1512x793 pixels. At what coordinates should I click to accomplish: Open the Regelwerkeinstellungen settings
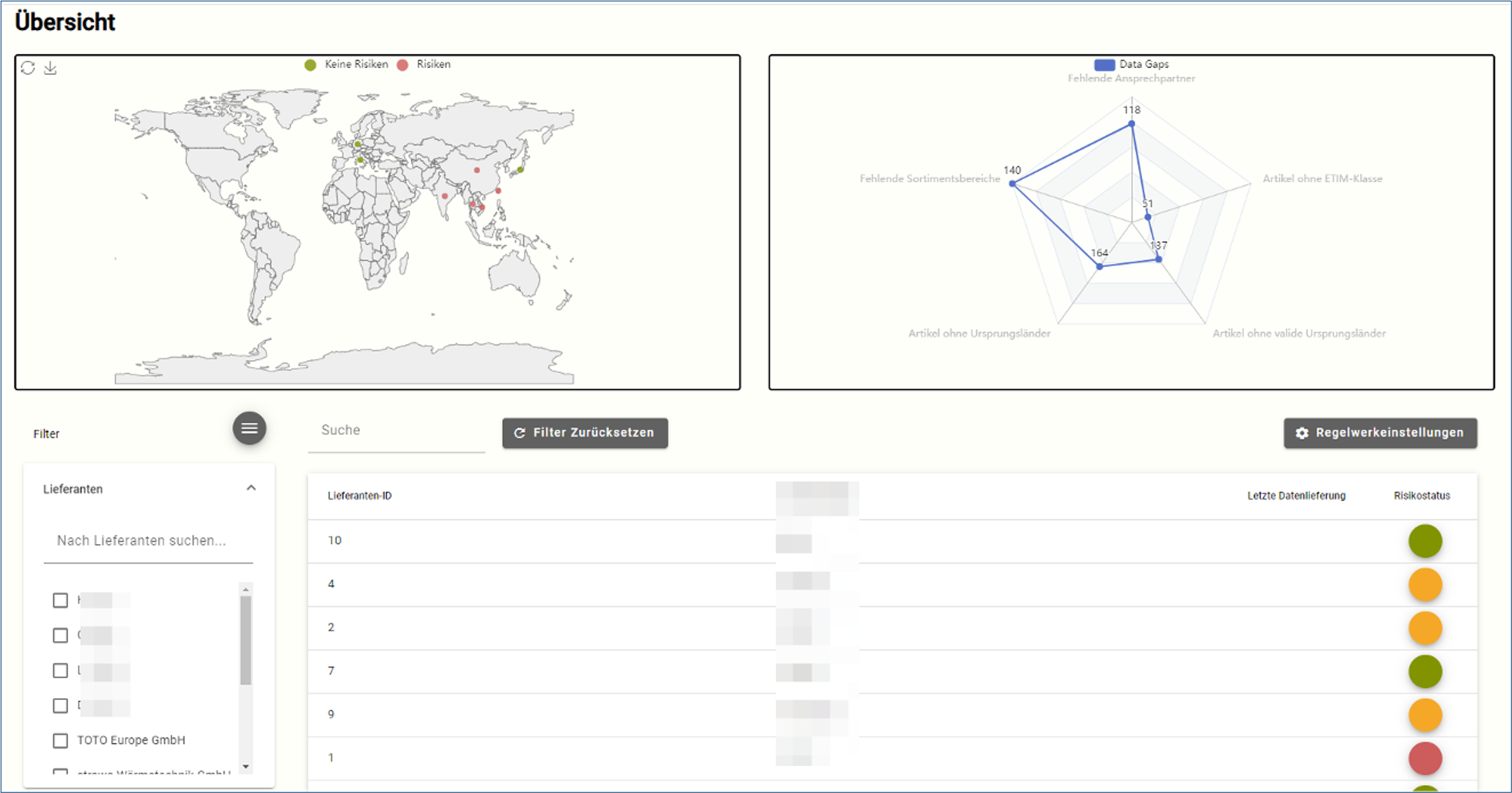point(1380,433)
